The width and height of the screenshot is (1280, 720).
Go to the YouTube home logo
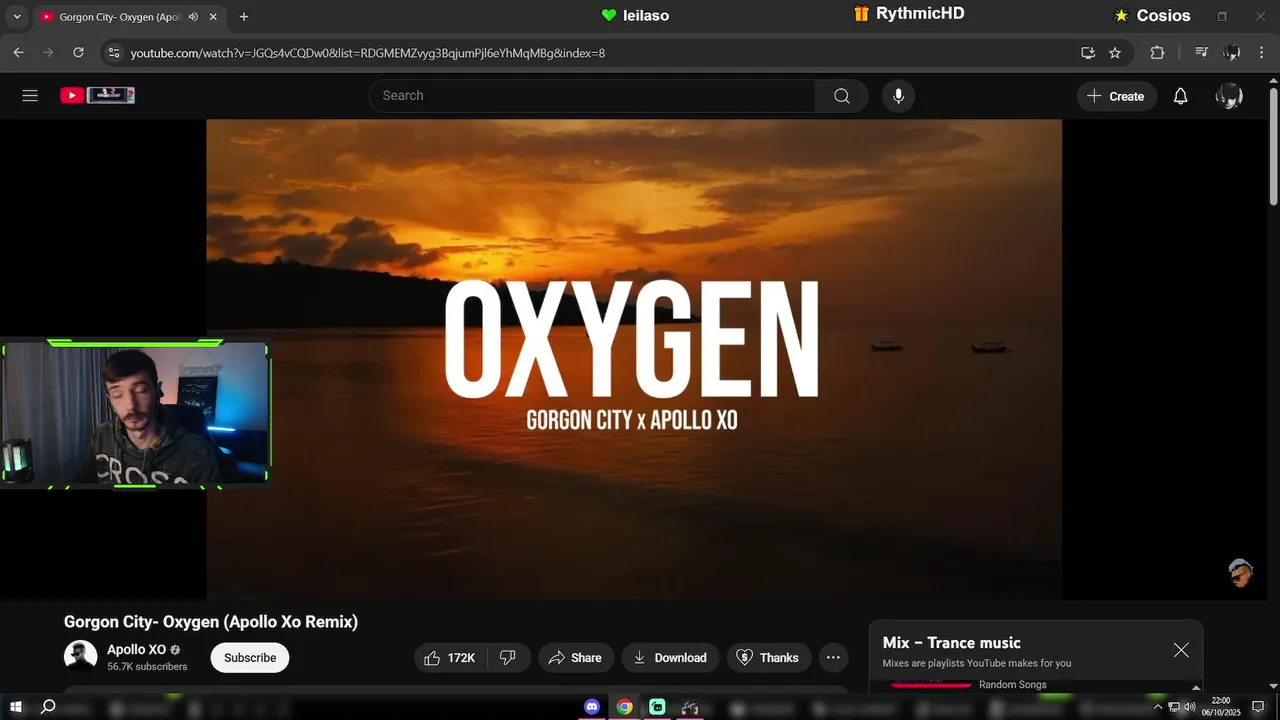tap(97, 95)
